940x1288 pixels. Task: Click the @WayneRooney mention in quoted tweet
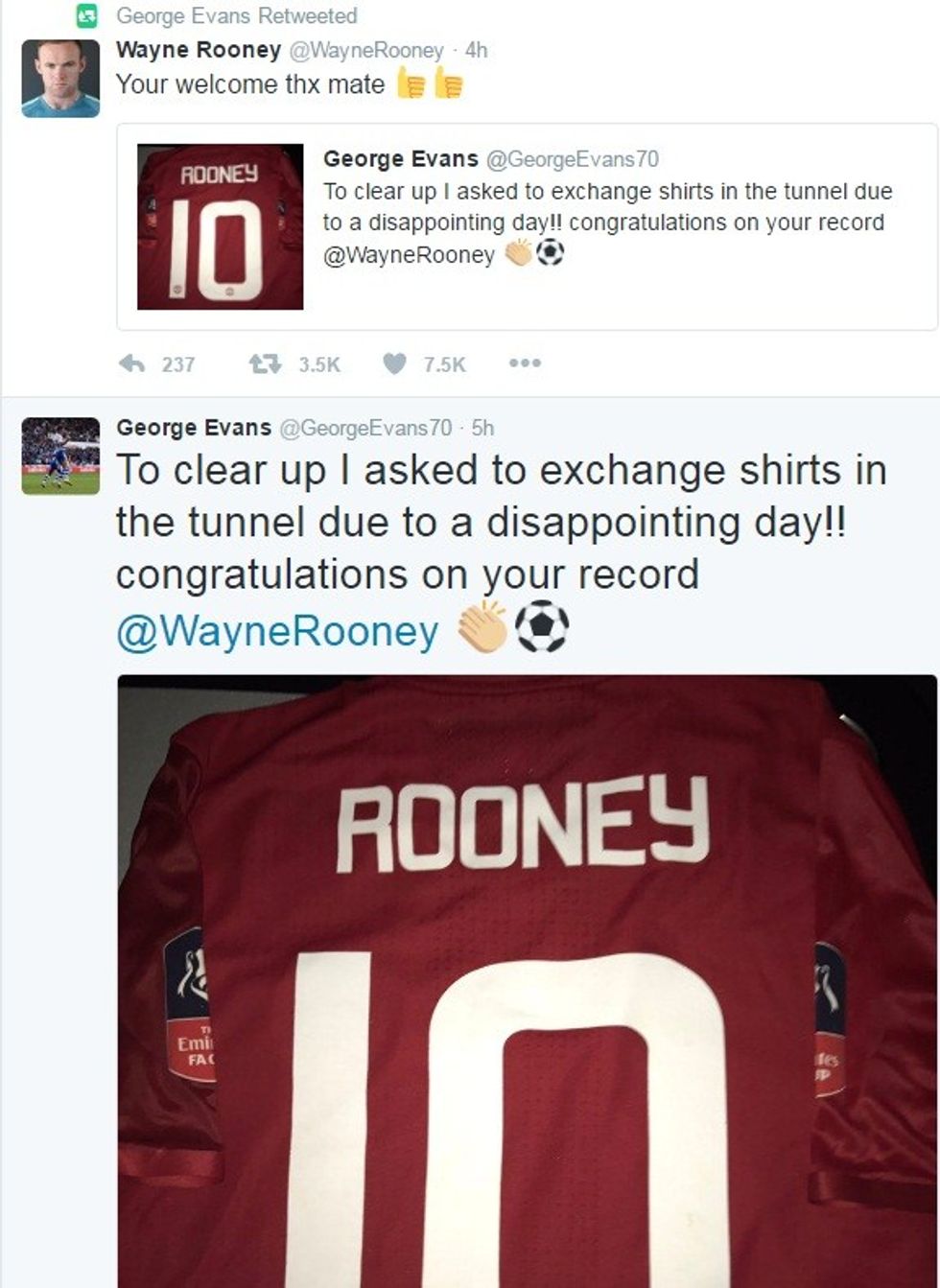point(409,254)
